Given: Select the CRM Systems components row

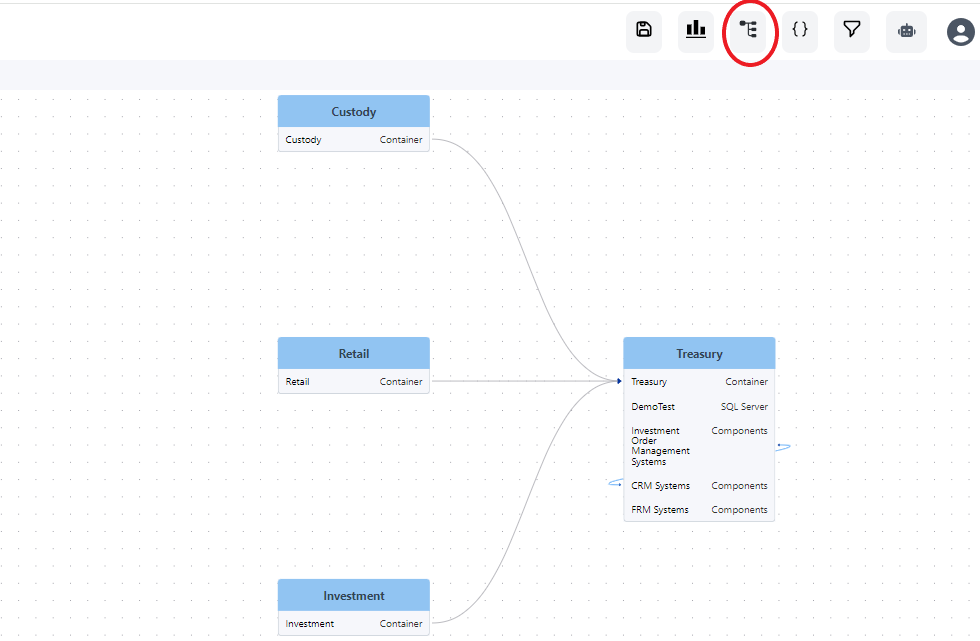Looking at the screenshot, I should pyautogui.click(x=698, y=485).
